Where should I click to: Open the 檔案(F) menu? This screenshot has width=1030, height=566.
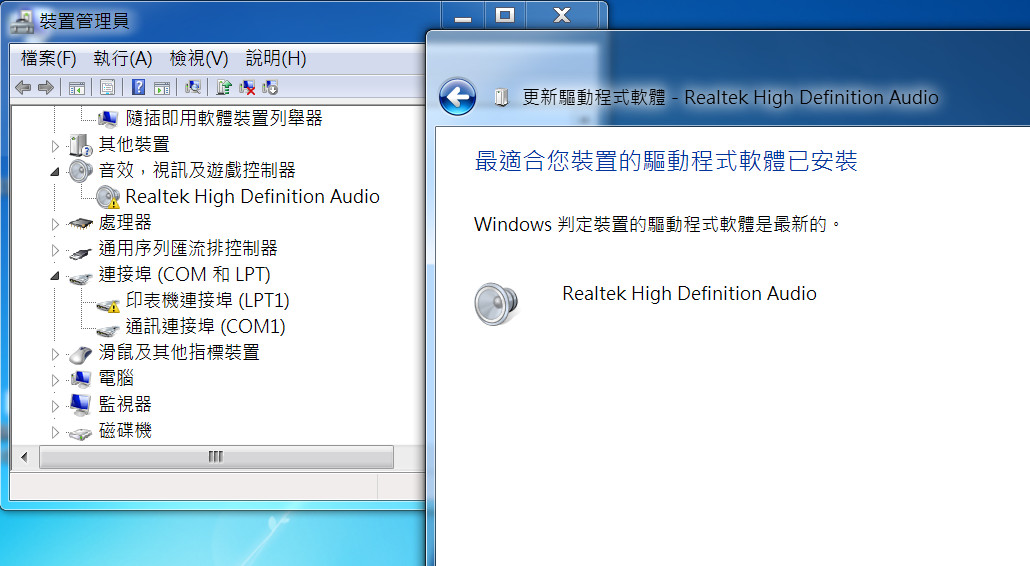[49, 58]
